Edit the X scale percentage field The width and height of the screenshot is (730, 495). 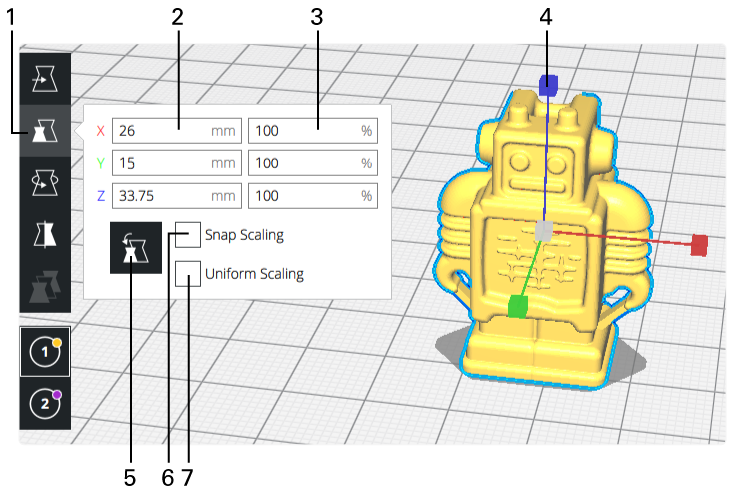pos(313,131)
